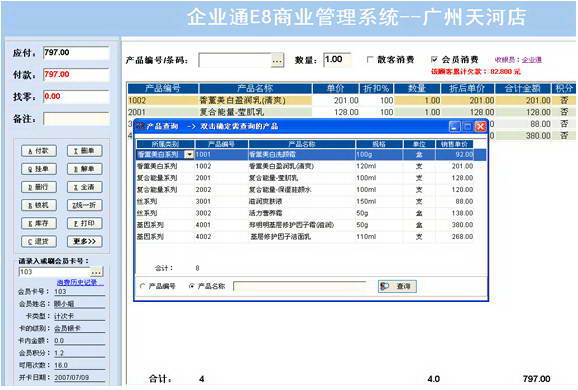Click the D 删行 delete row button
Image resolution: width=578 pixels, height=390 pixels.
[x=39, y=187]
